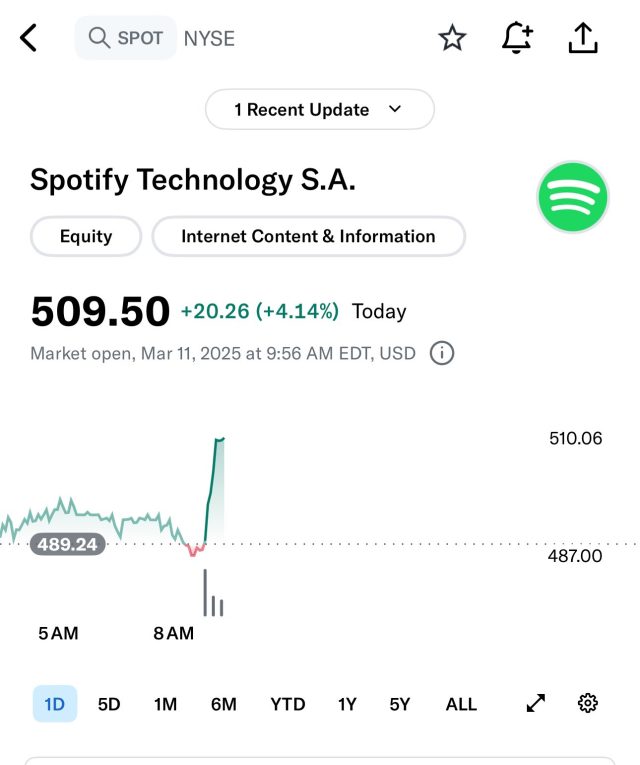Display the 5Y chart range

pos(400,704)
